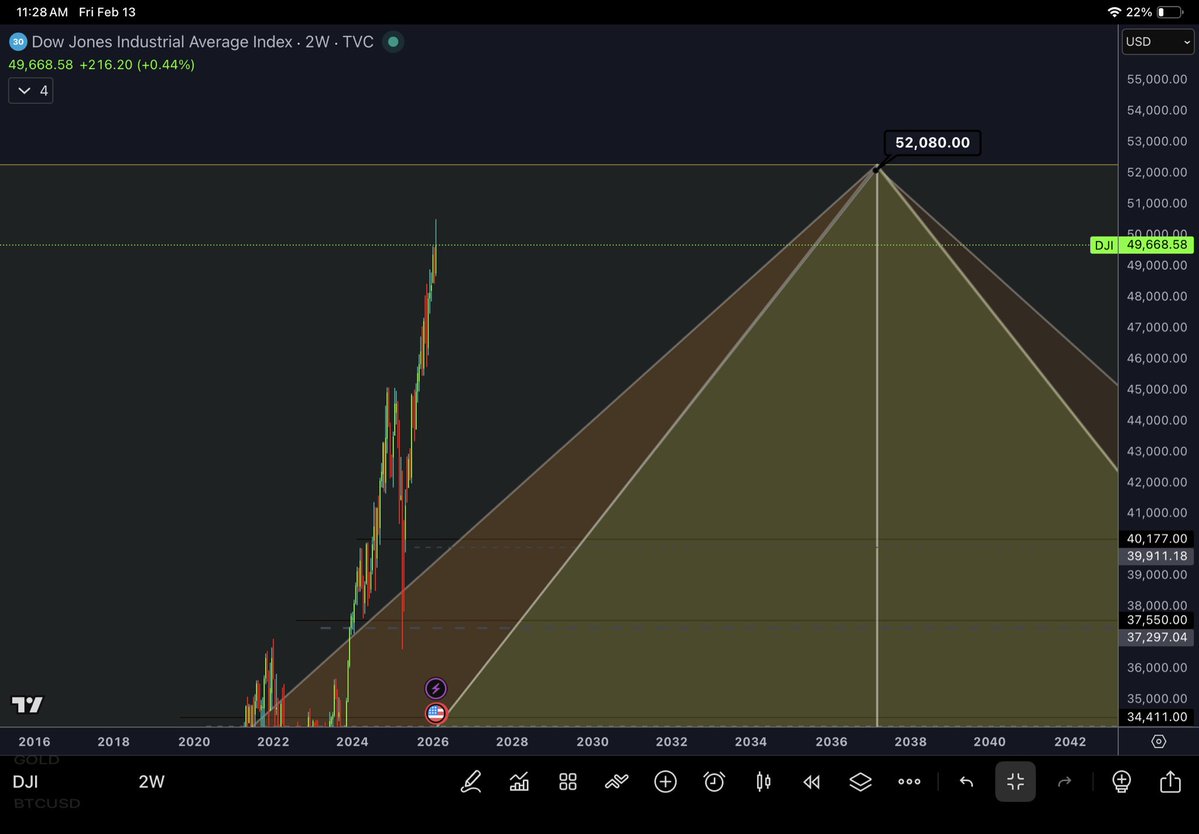Redo the action arrow
The width and height of the screenshot is (1199, 834).
1064,781
